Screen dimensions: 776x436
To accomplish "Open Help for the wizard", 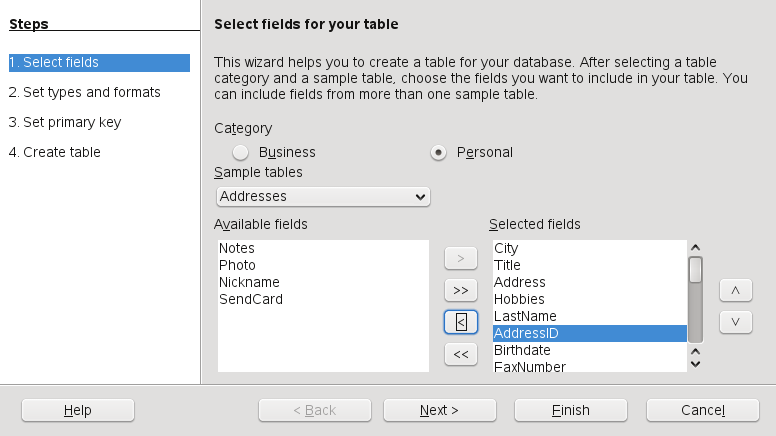I will [77, 410].
